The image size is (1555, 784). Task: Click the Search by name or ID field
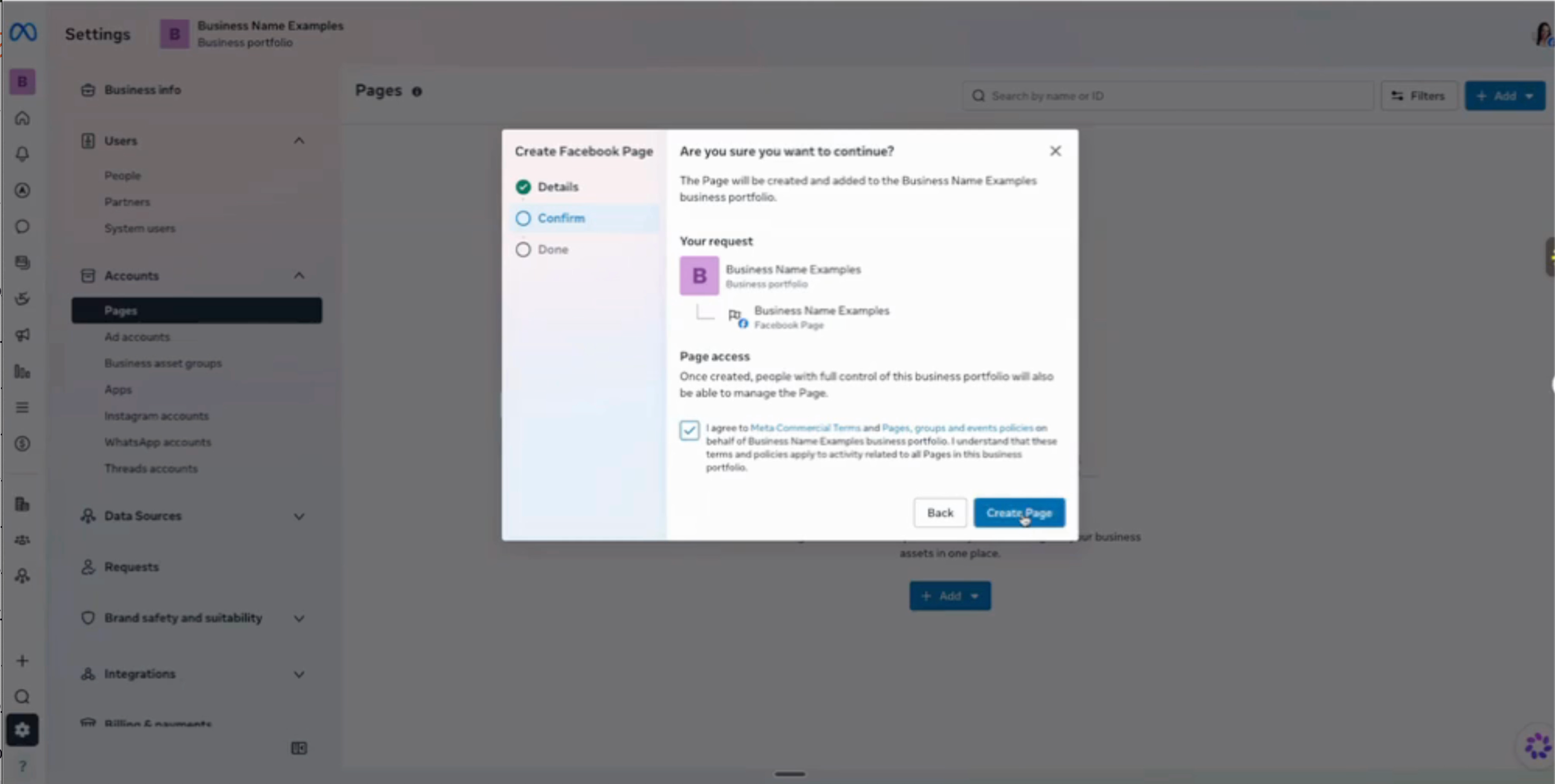pyautogui.click(x=1167, y=96)
